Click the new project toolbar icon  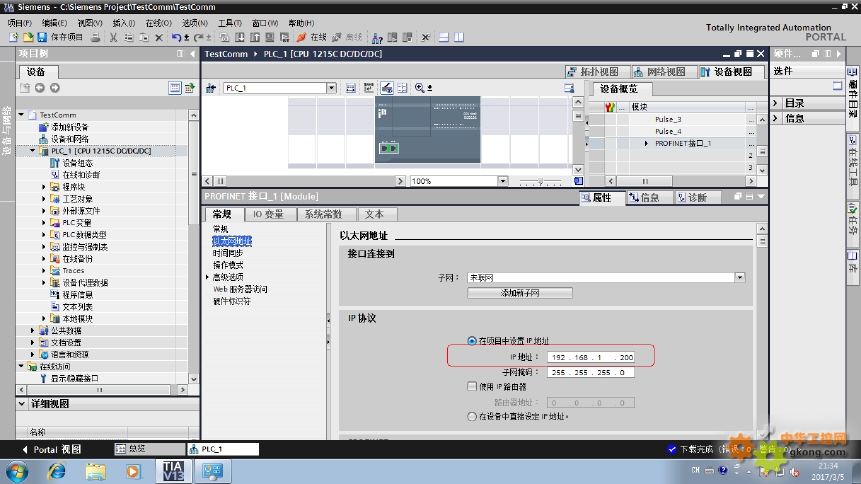click(x=14, y=37)
